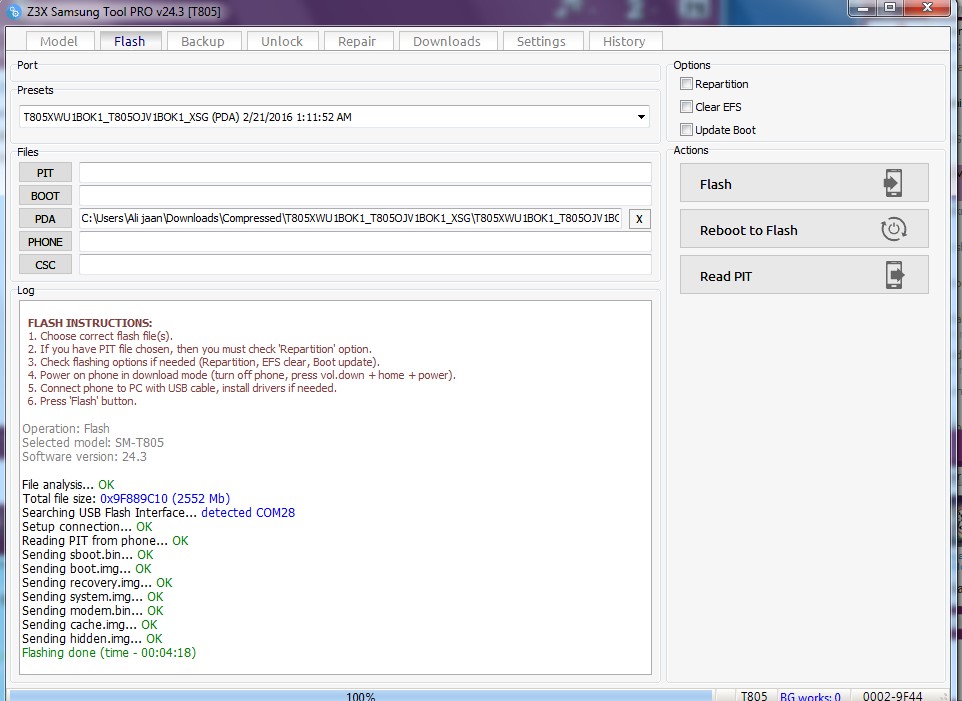Click 'Sending hidden.img... OK' log line
962x701 pixels.
click(92, 638)
